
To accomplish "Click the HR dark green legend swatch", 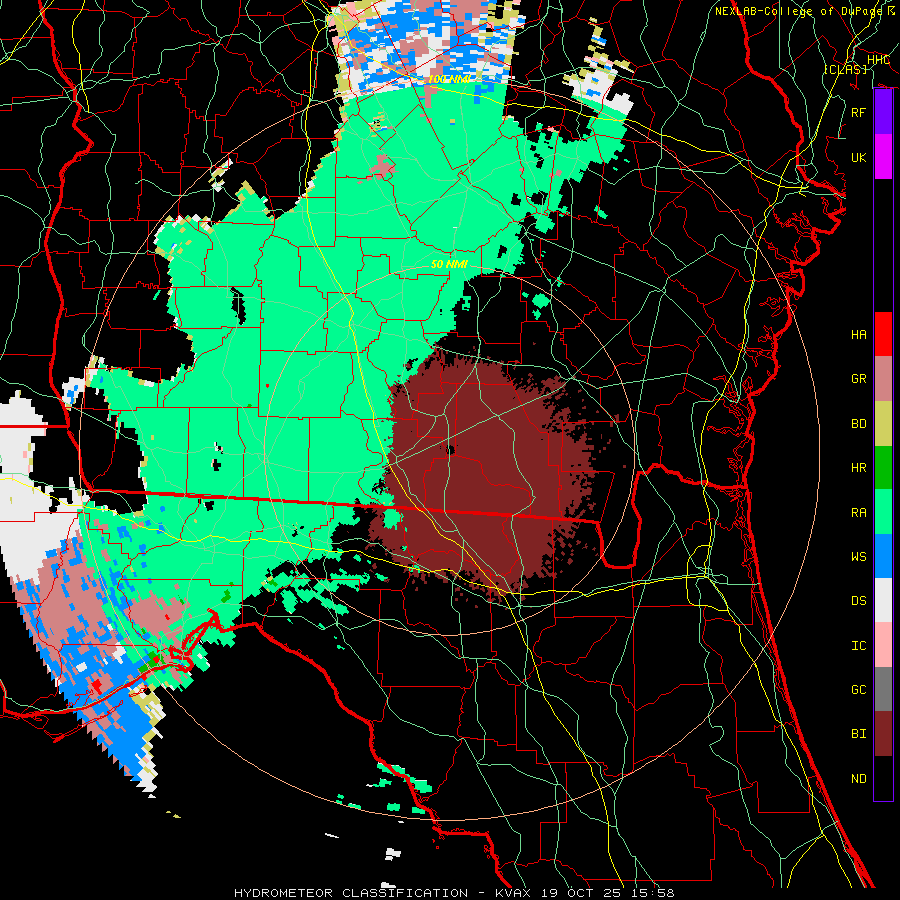I will [883, 468].
